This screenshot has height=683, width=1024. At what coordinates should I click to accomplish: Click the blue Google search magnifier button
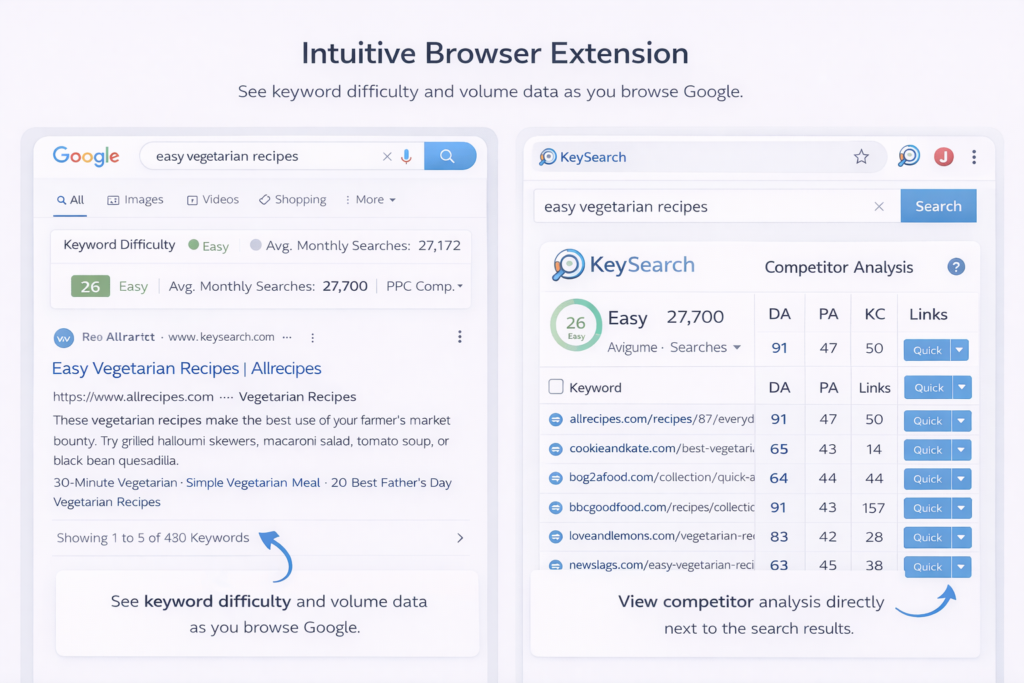pyautogui.click(x=449, y=156)
